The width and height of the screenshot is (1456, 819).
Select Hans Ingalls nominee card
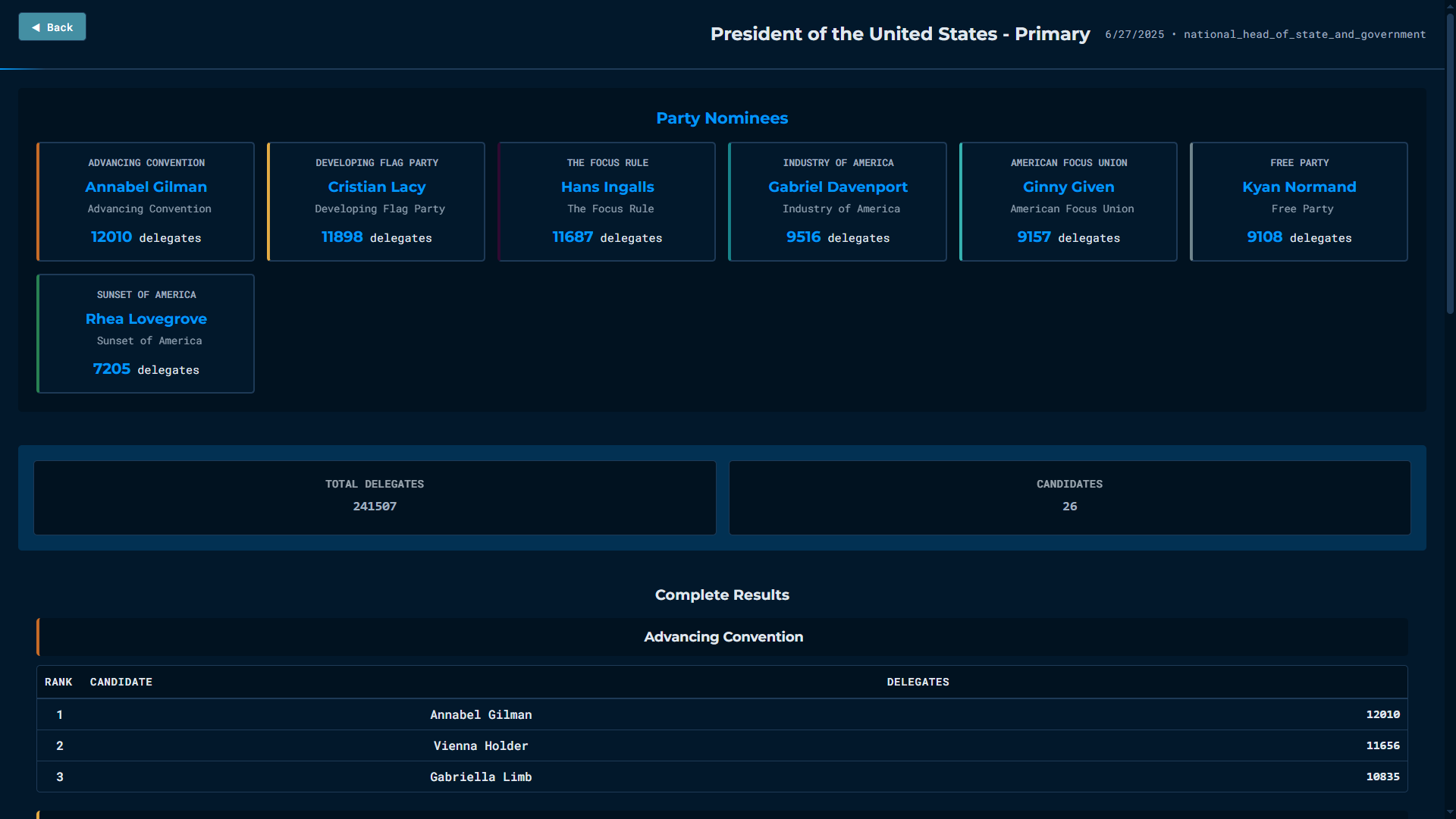point(607,202)
